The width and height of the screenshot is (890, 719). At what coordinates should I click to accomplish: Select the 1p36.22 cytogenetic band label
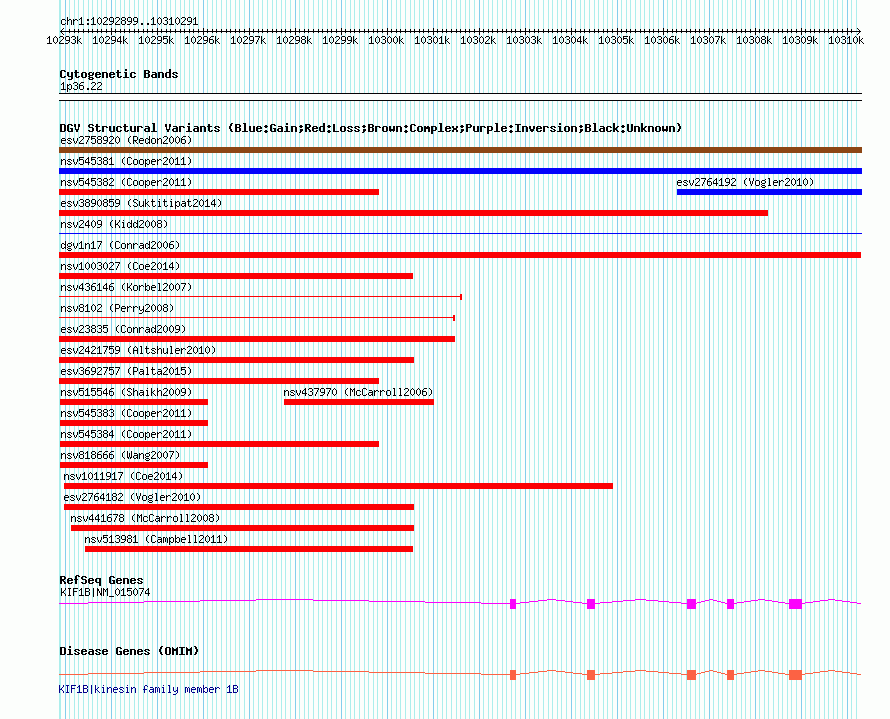pyautogui.click(x=81, y=86)
